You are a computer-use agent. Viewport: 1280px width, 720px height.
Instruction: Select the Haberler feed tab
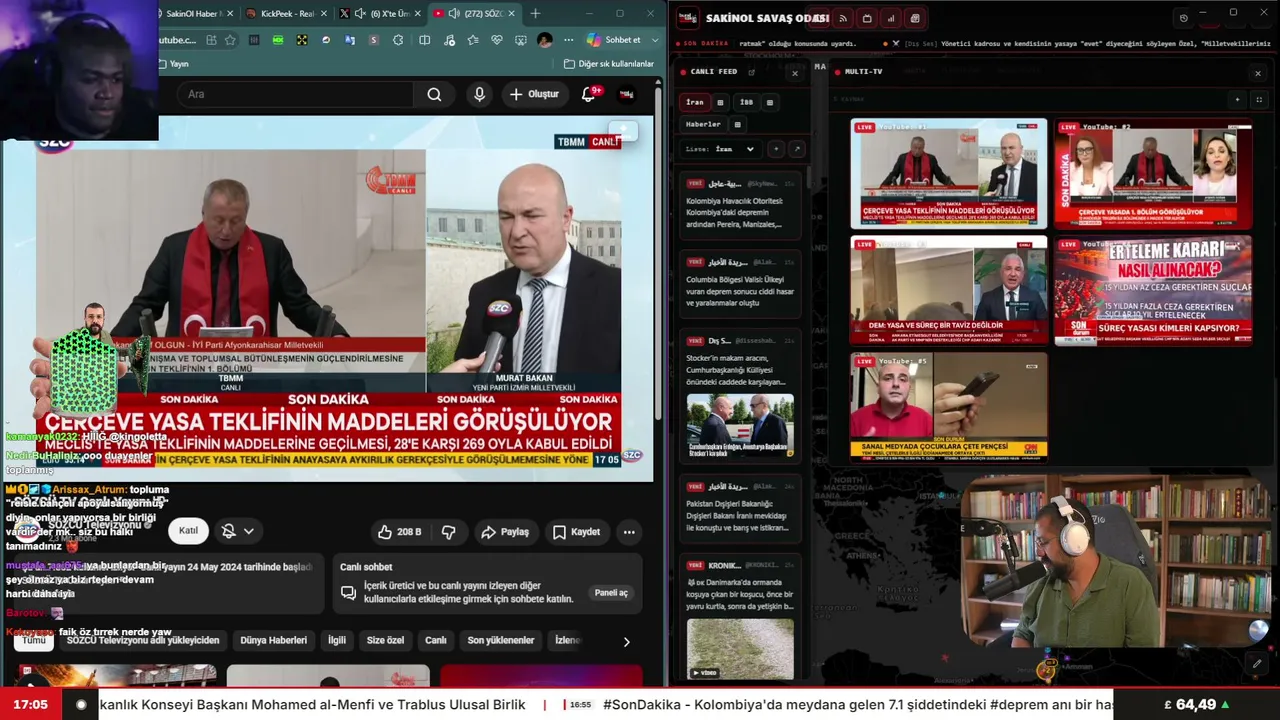(x=703, y=124)
